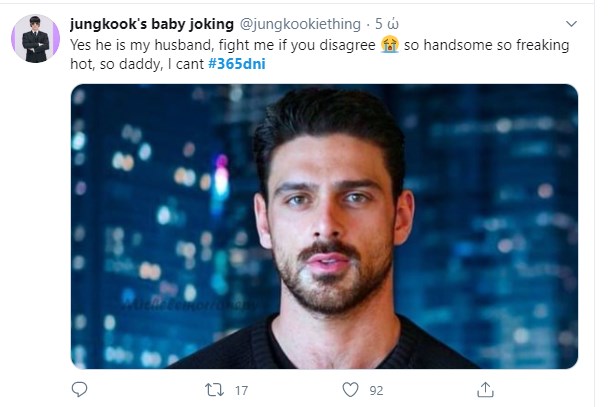Image resolution: width=614 pixels, height=407 pixels.
Task: Open the poster's profile avatar
Action: [35, 40]
